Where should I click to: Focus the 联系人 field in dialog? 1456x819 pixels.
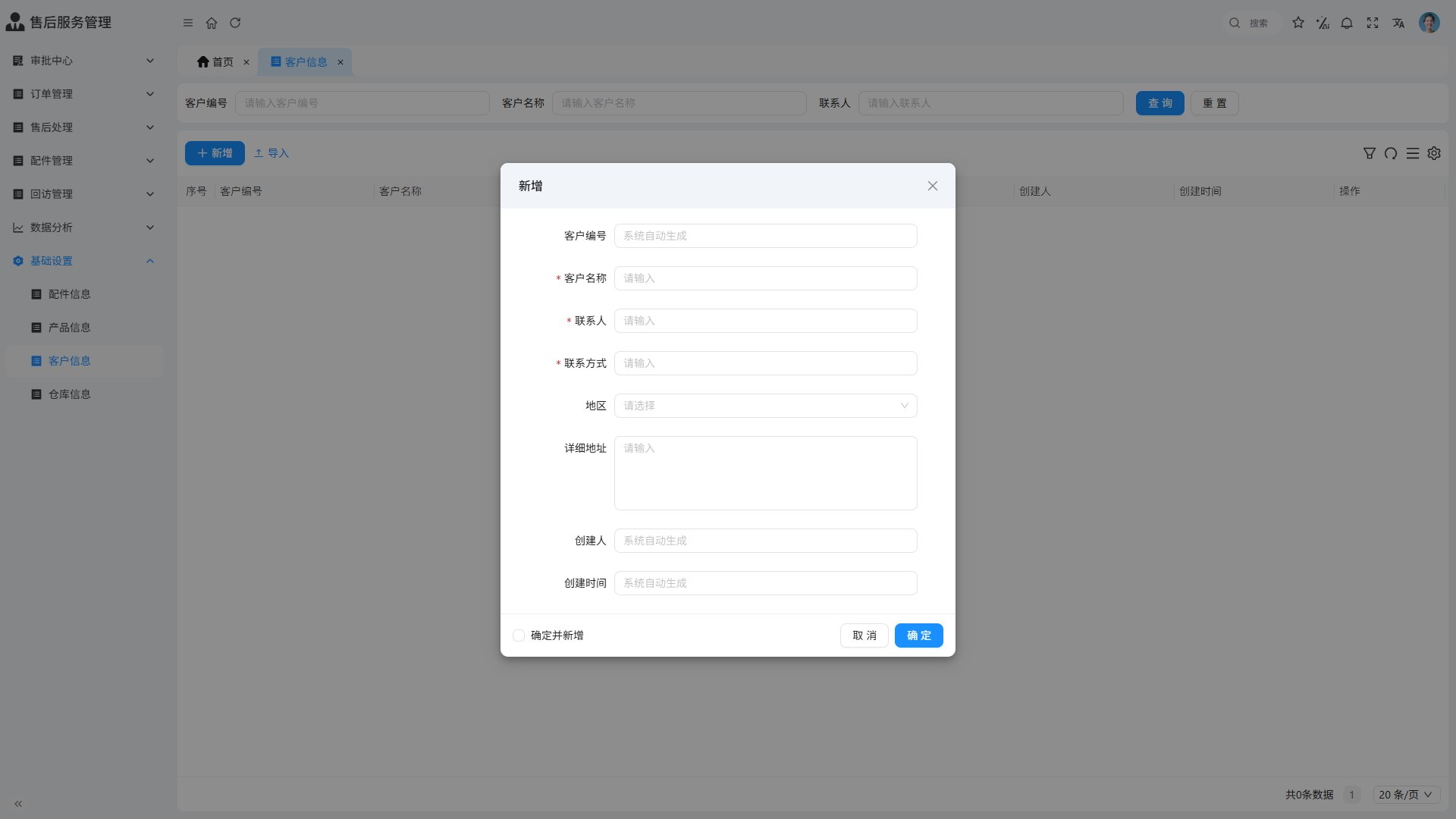point(766,321)
